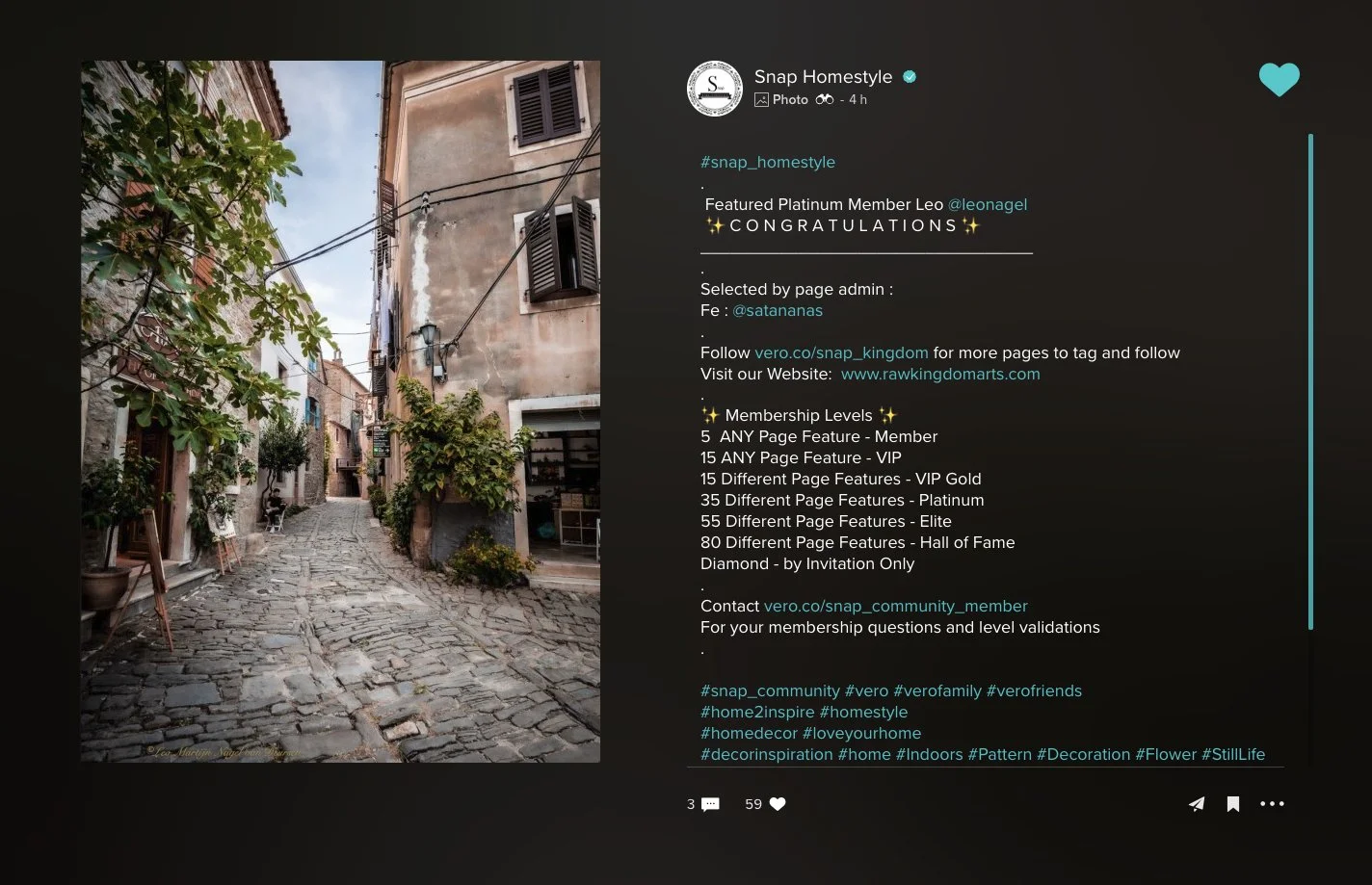Open the comments speech bubble icon
1372x885 pixels.
[x=710, y=804]
